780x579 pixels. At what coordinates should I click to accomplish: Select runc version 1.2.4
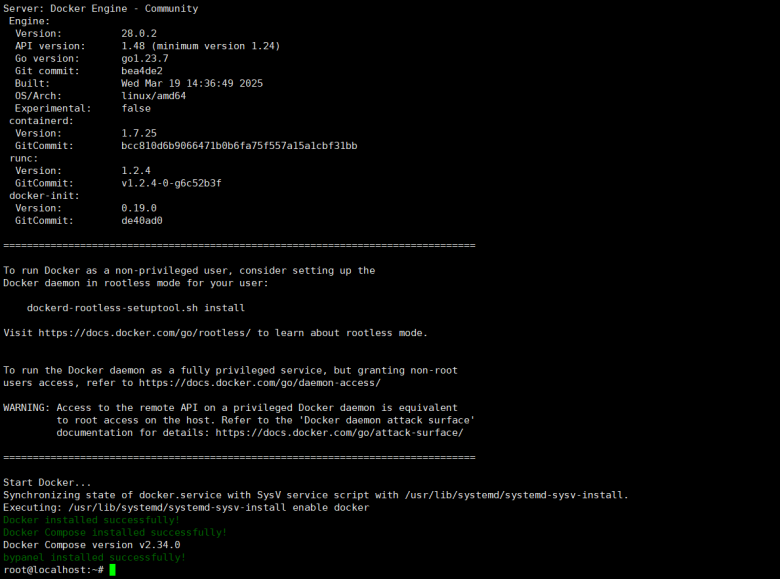click(136, 170)
